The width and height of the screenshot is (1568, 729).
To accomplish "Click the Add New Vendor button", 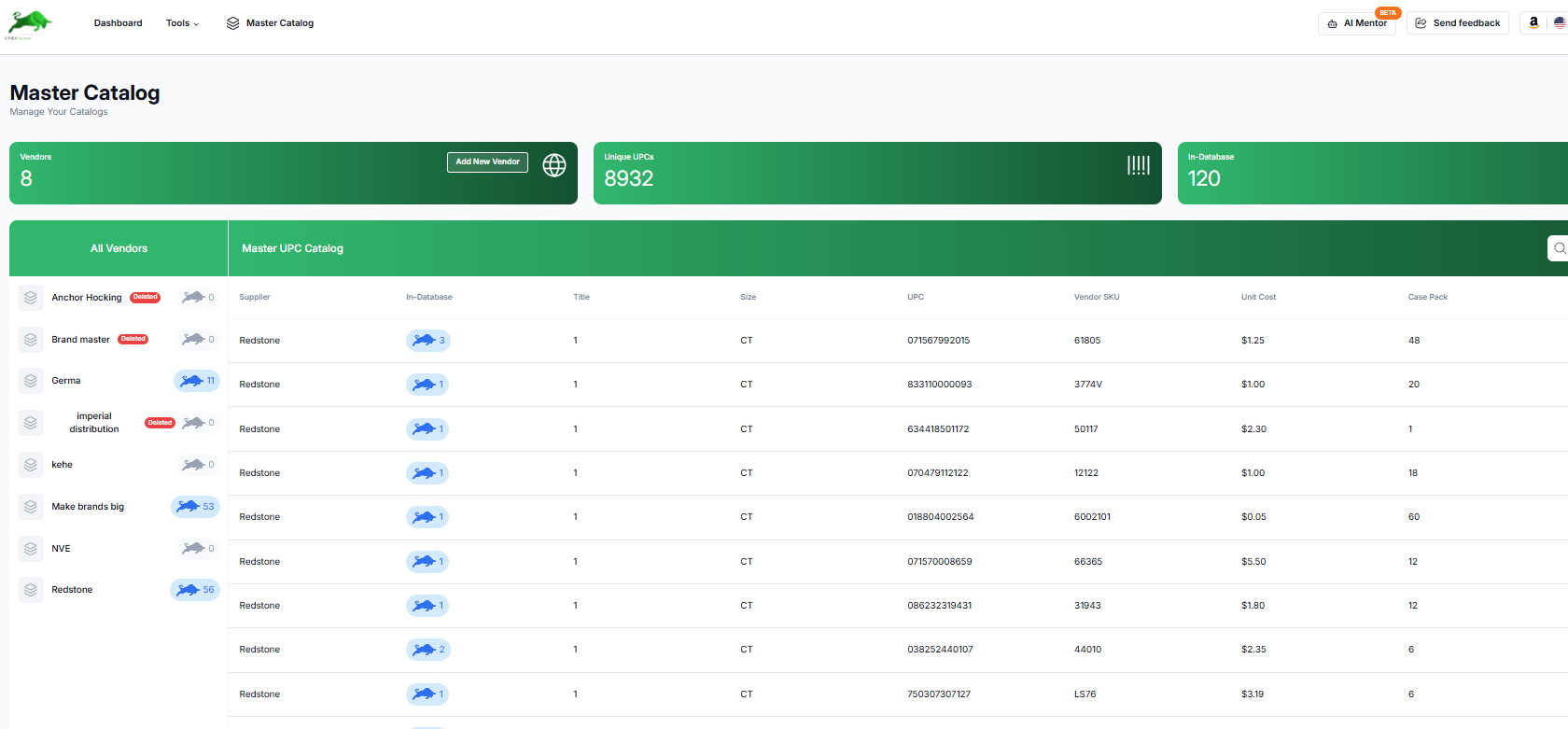I will click(487, 161).
